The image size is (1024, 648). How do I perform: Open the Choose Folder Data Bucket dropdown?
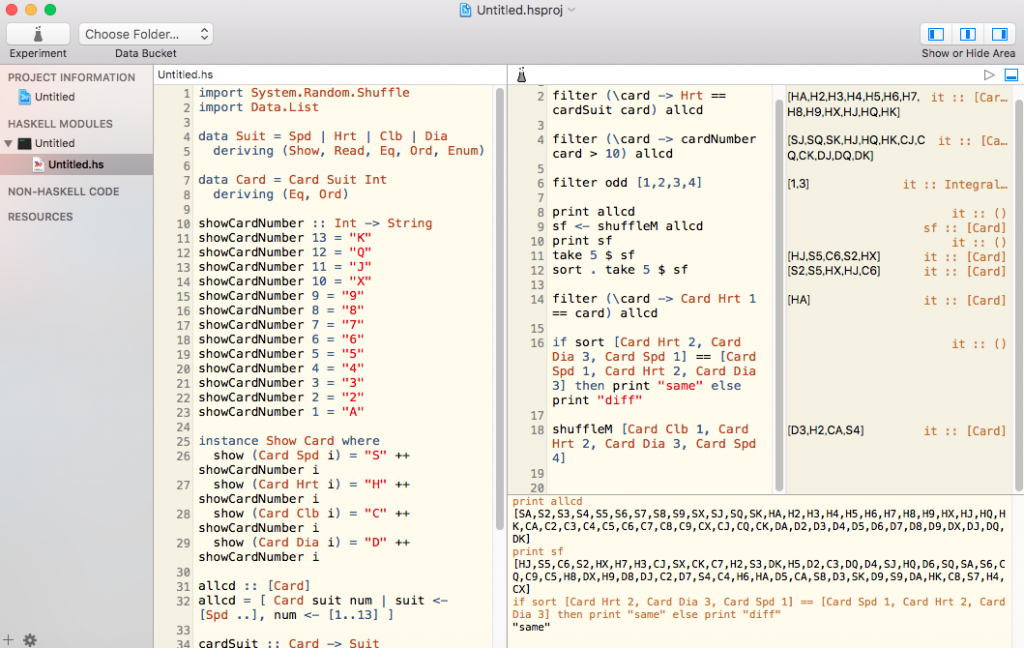click(145, 33)
